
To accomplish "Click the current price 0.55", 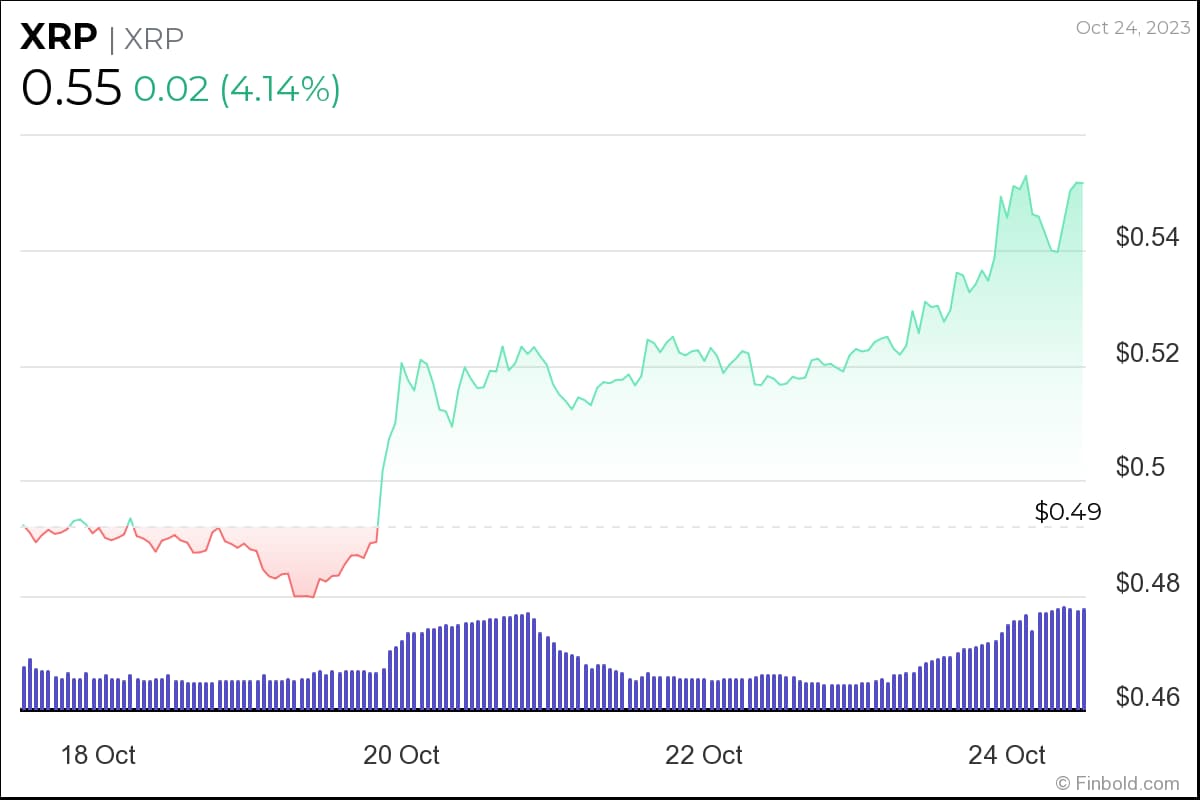I will (x=71, y=89).
